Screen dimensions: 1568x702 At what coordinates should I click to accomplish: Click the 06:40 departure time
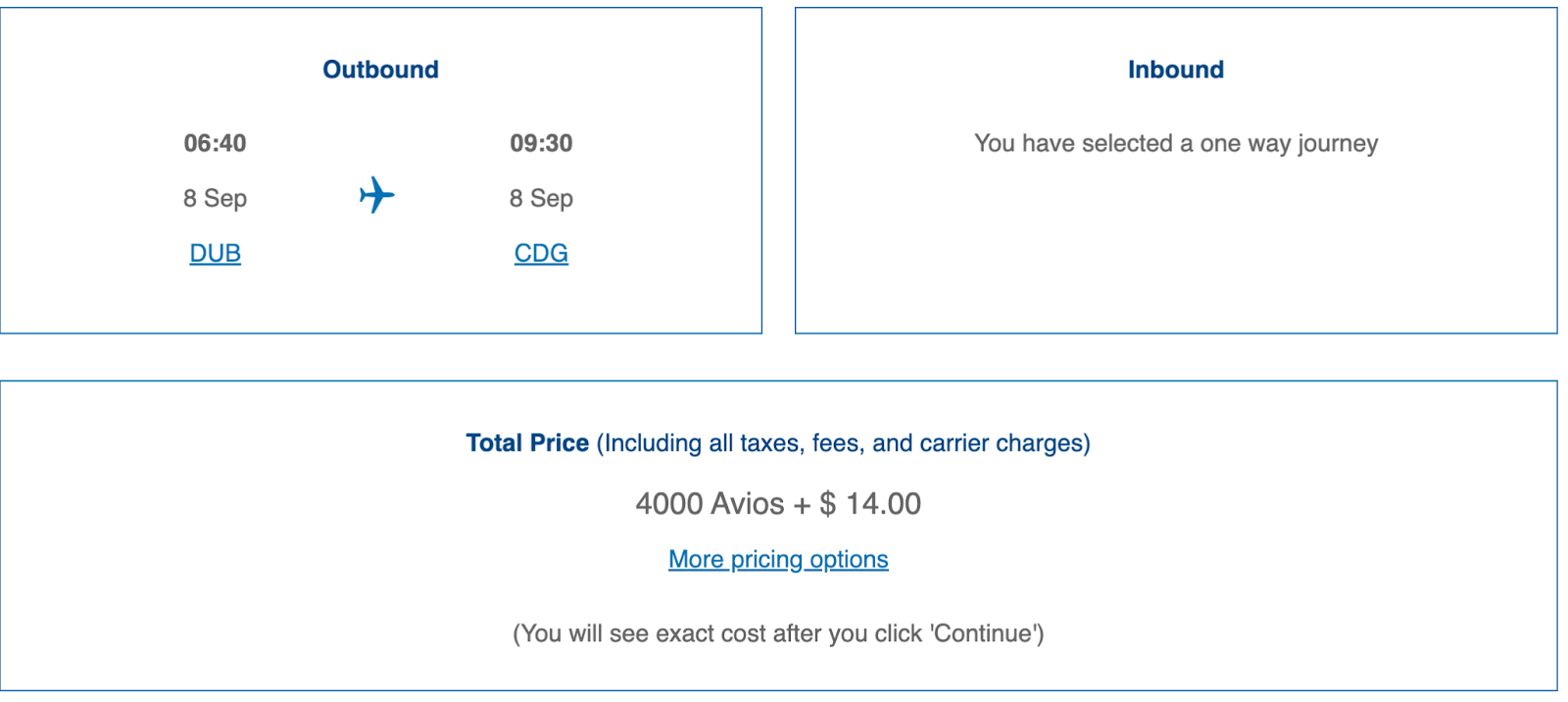point(216,143)
